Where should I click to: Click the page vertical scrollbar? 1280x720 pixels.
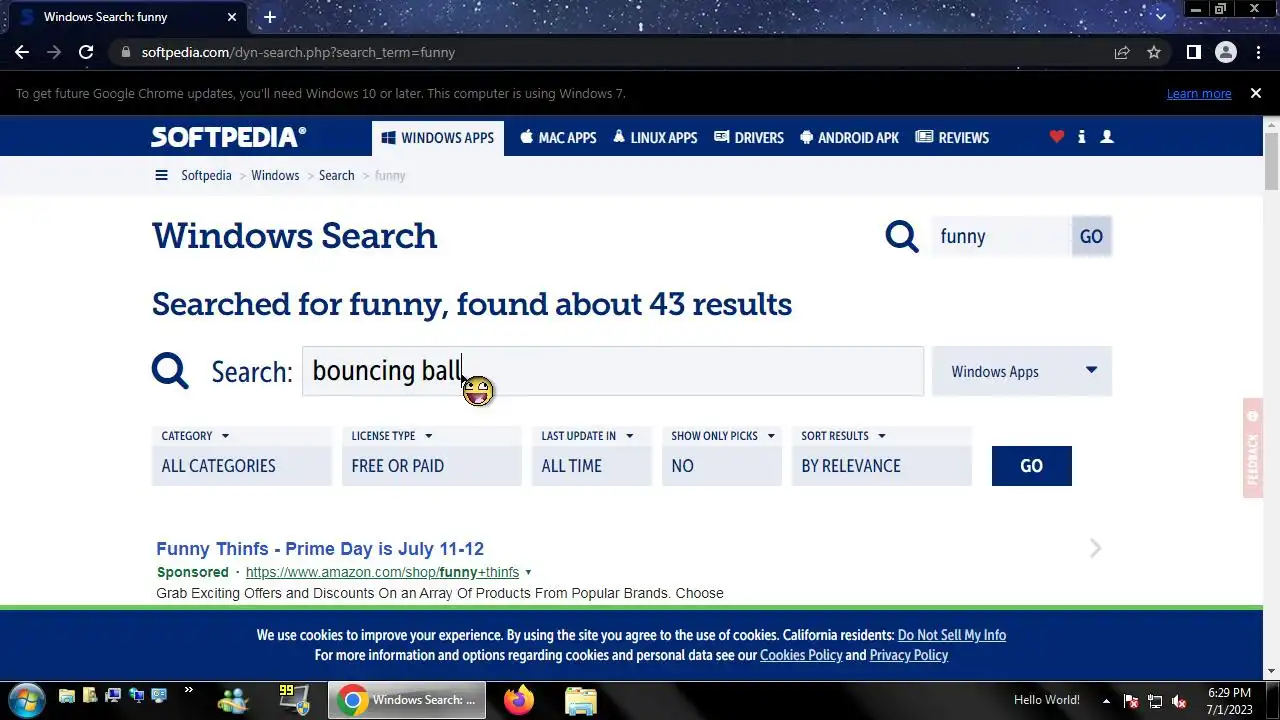pos(1272,161)
